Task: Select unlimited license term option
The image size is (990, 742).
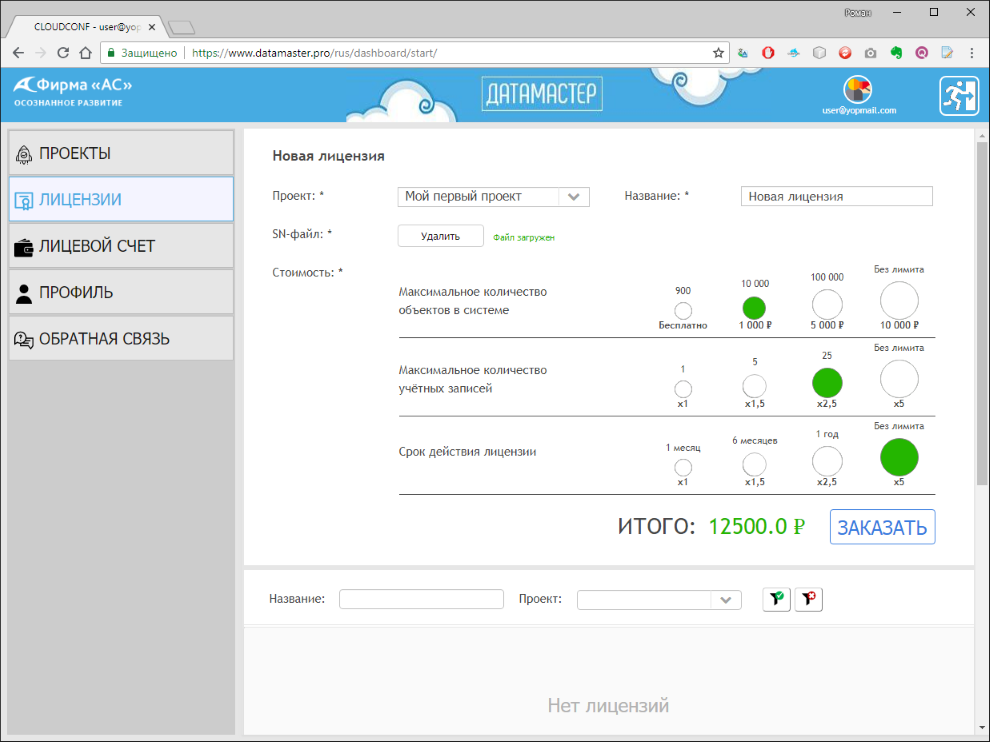Action: click(x=899, y=458)
